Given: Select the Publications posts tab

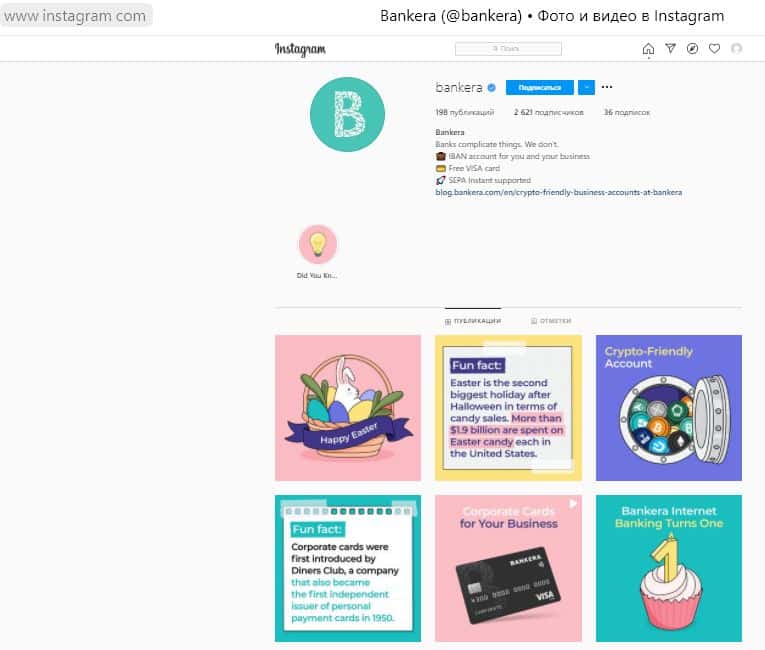Looking at the screenshot, I should [473, 321].
